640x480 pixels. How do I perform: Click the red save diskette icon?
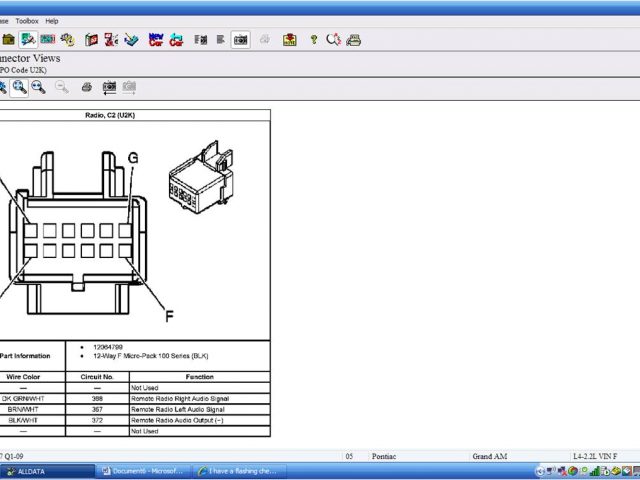[290, 40]
